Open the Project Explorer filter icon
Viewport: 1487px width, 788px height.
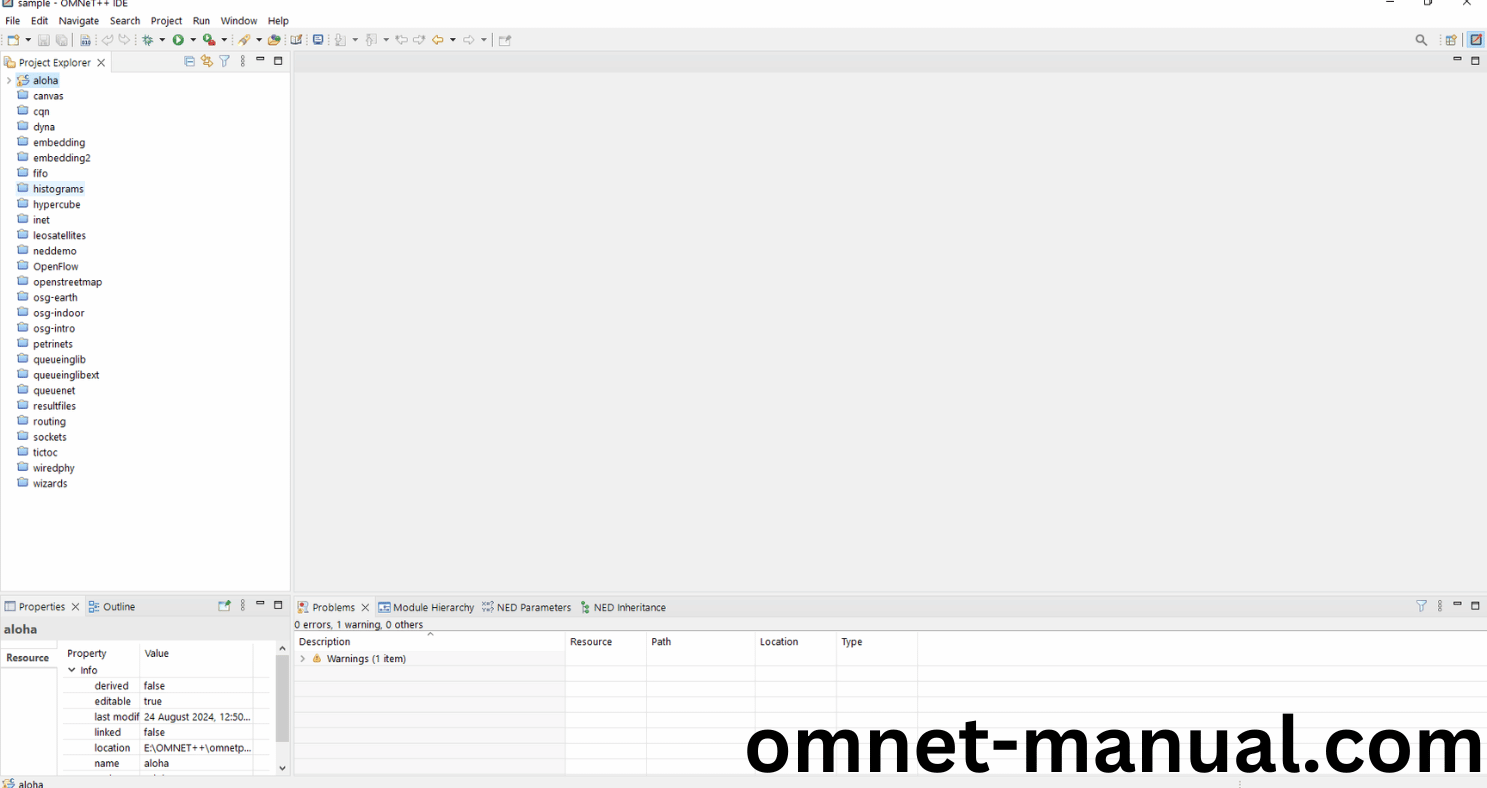coord(225,62)
